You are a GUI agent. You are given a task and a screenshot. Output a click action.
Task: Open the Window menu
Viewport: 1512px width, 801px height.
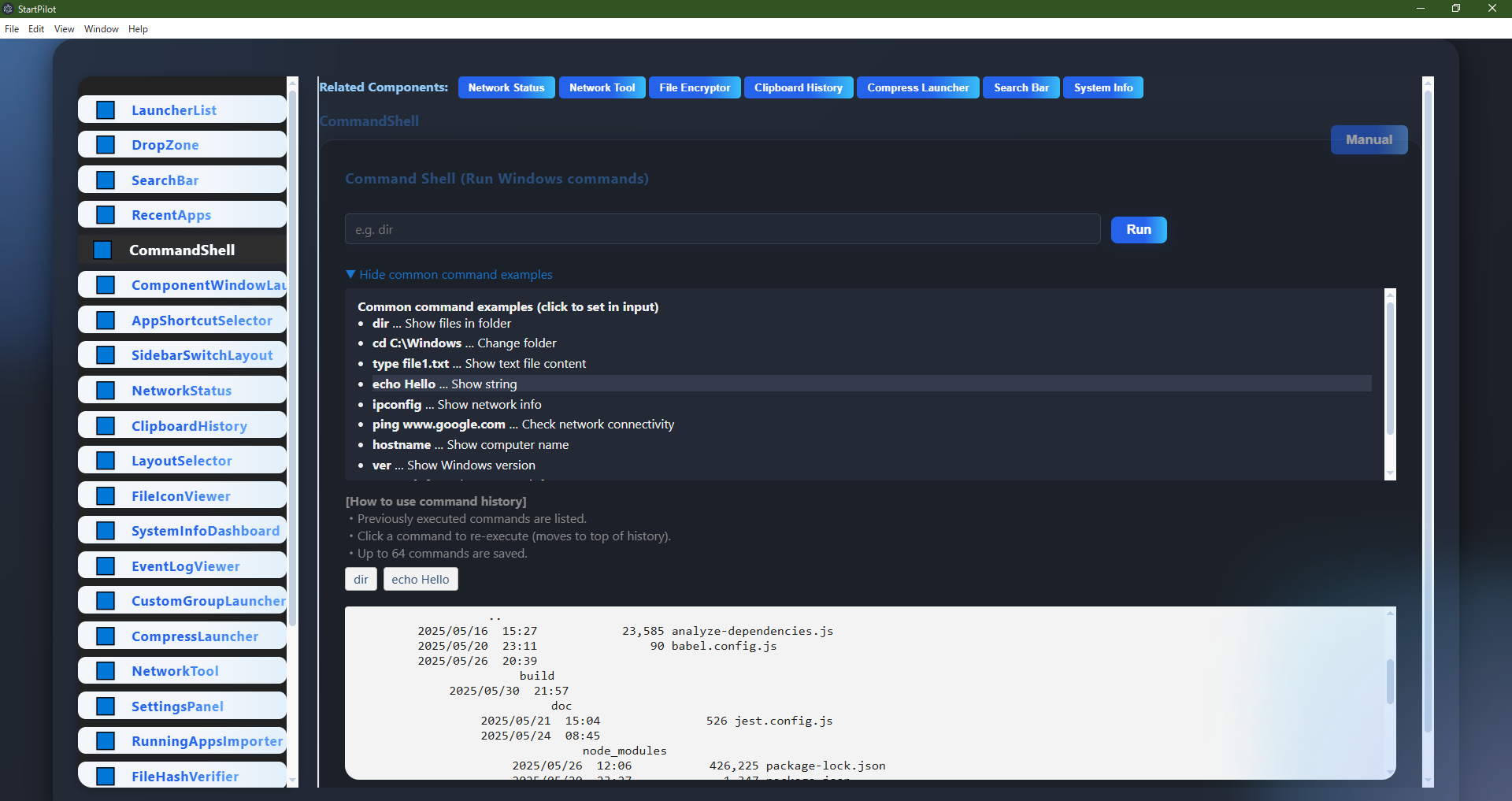coord(100,29)
